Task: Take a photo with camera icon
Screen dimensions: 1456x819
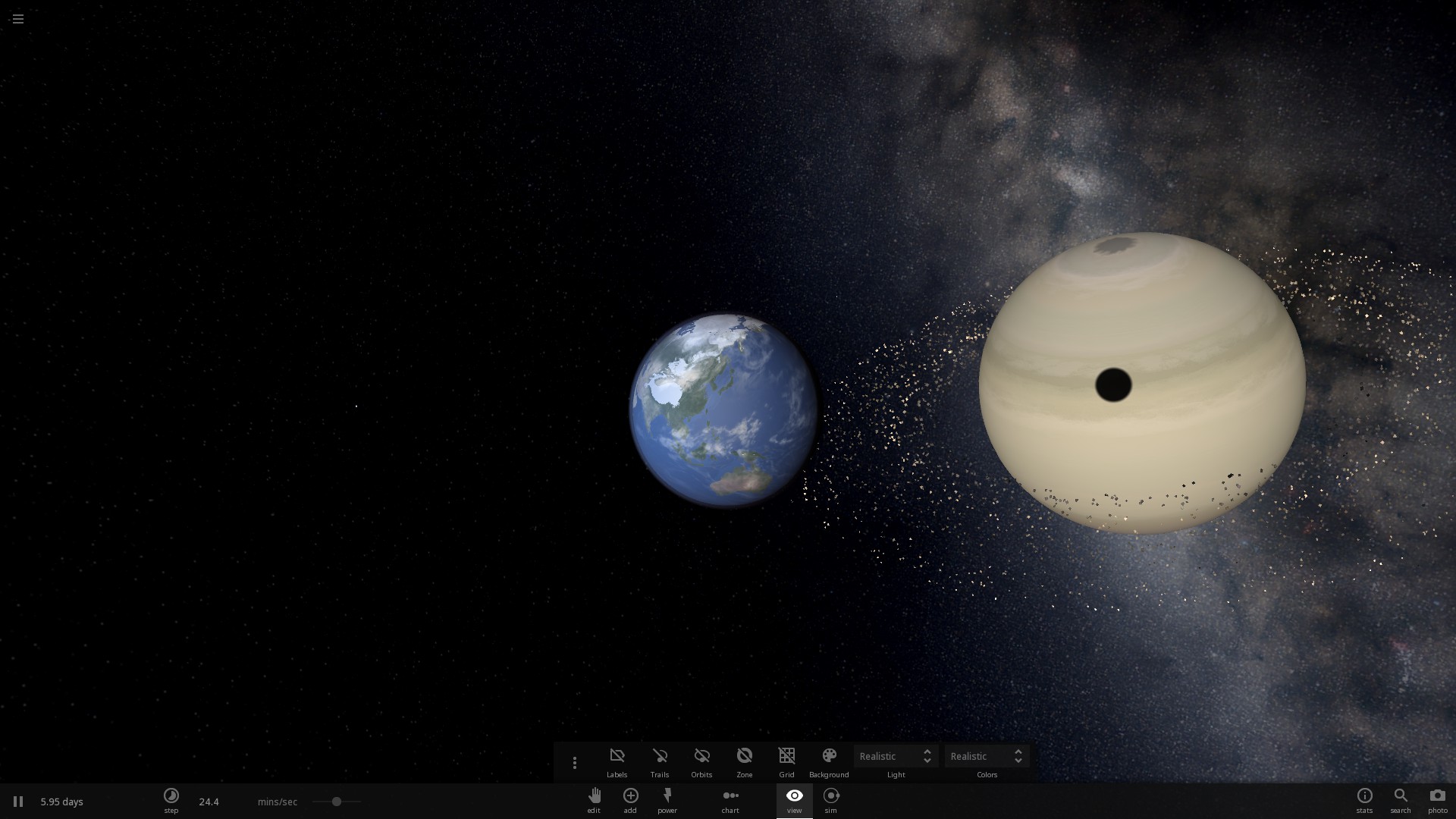Action: coord(1437,795)
